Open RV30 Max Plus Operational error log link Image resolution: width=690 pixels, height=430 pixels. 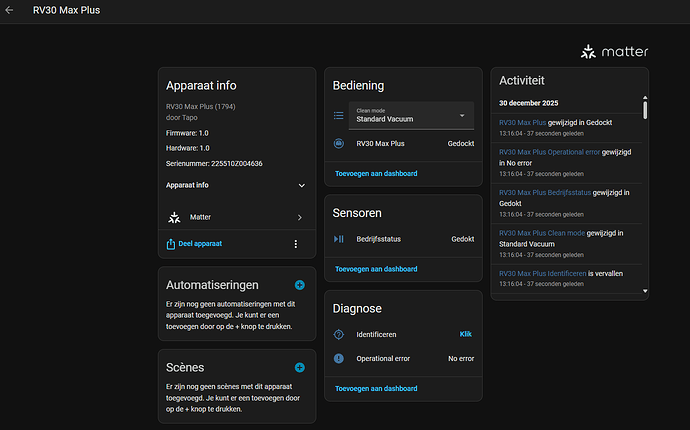click(x=549, y=152)
